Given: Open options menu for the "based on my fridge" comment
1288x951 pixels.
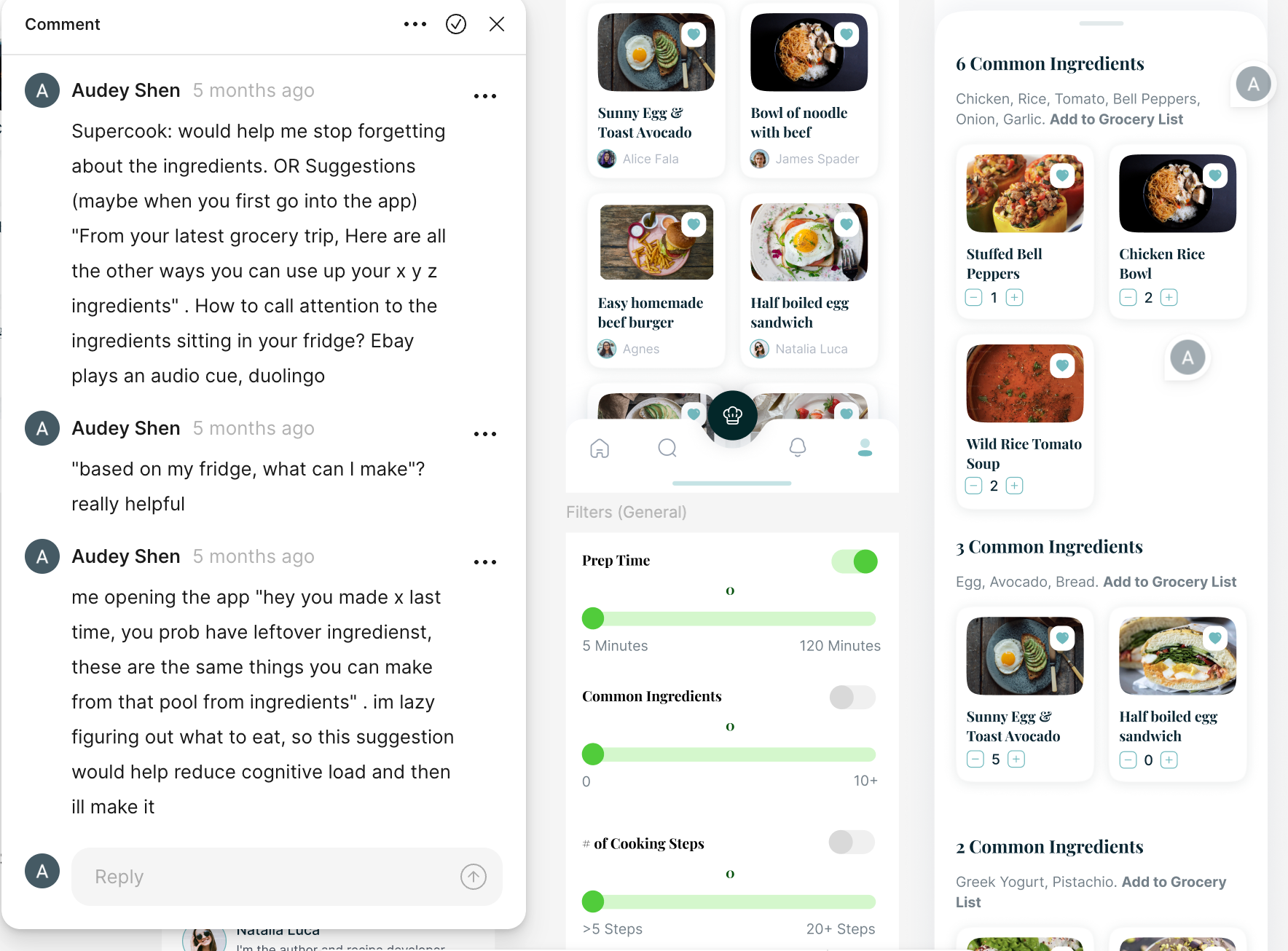Looking at the screenshot, I should pos(485,434).
